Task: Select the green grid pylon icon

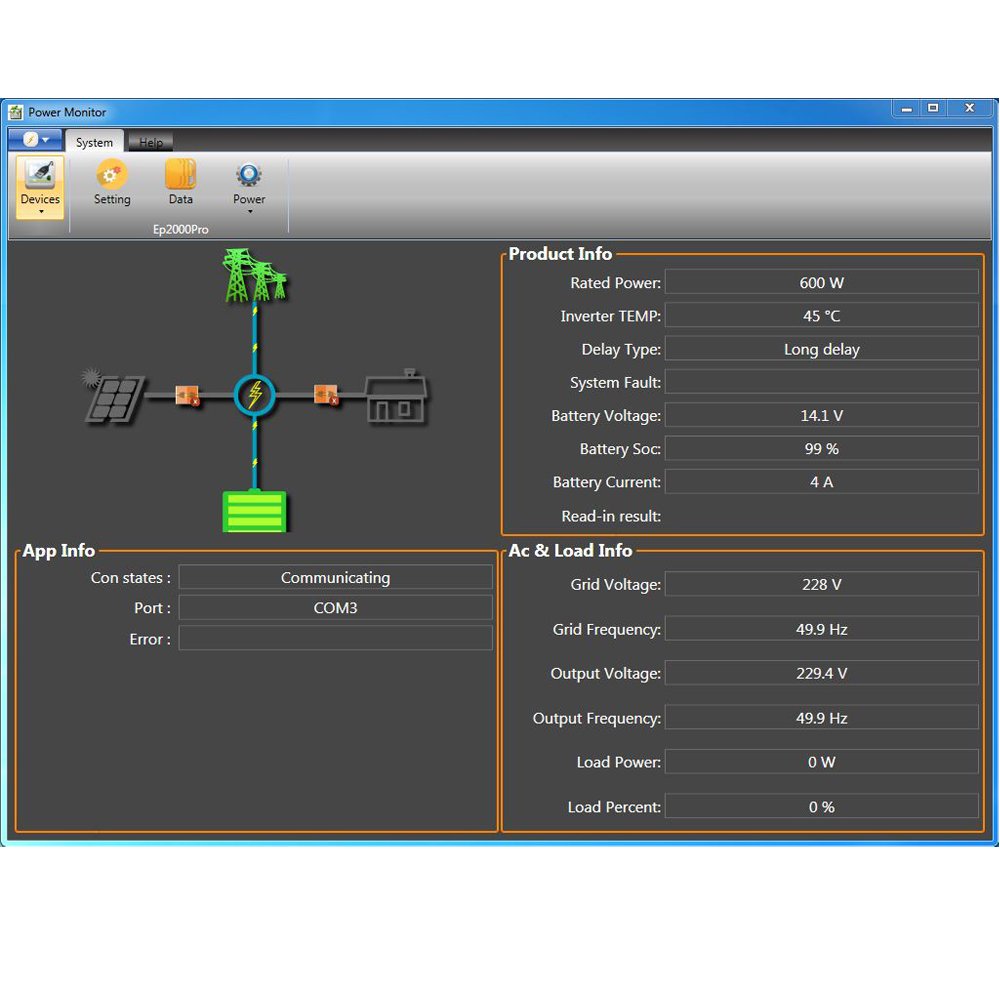Action: (255, 276)
